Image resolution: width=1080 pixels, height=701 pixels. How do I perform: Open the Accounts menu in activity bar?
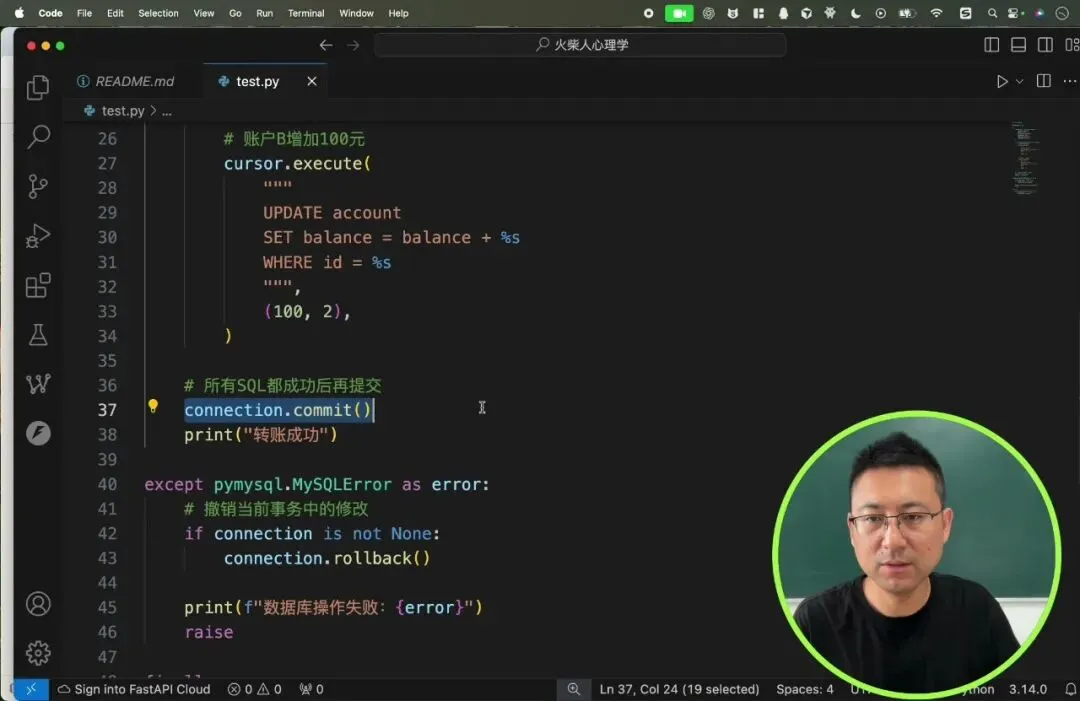pyautogui.click(x=38, y=604)
